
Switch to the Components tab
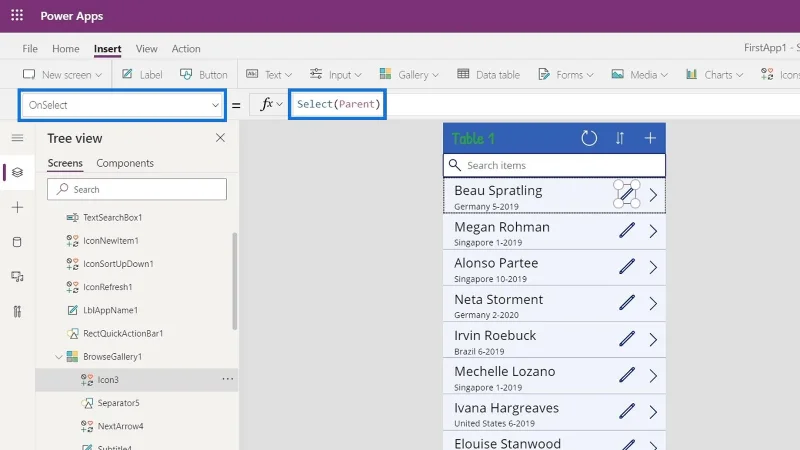(x=125, y=163)
